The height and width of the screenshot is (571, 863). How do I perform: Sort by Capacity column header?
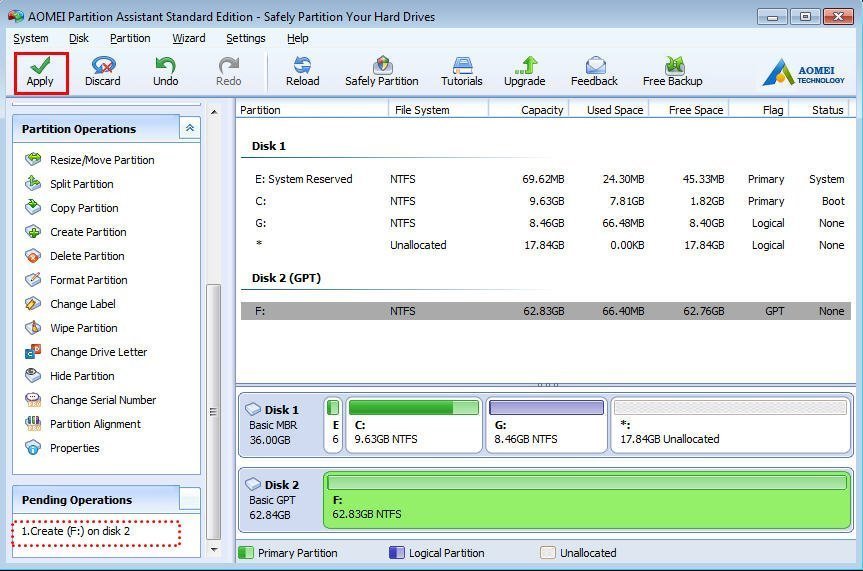pos(529,110)
